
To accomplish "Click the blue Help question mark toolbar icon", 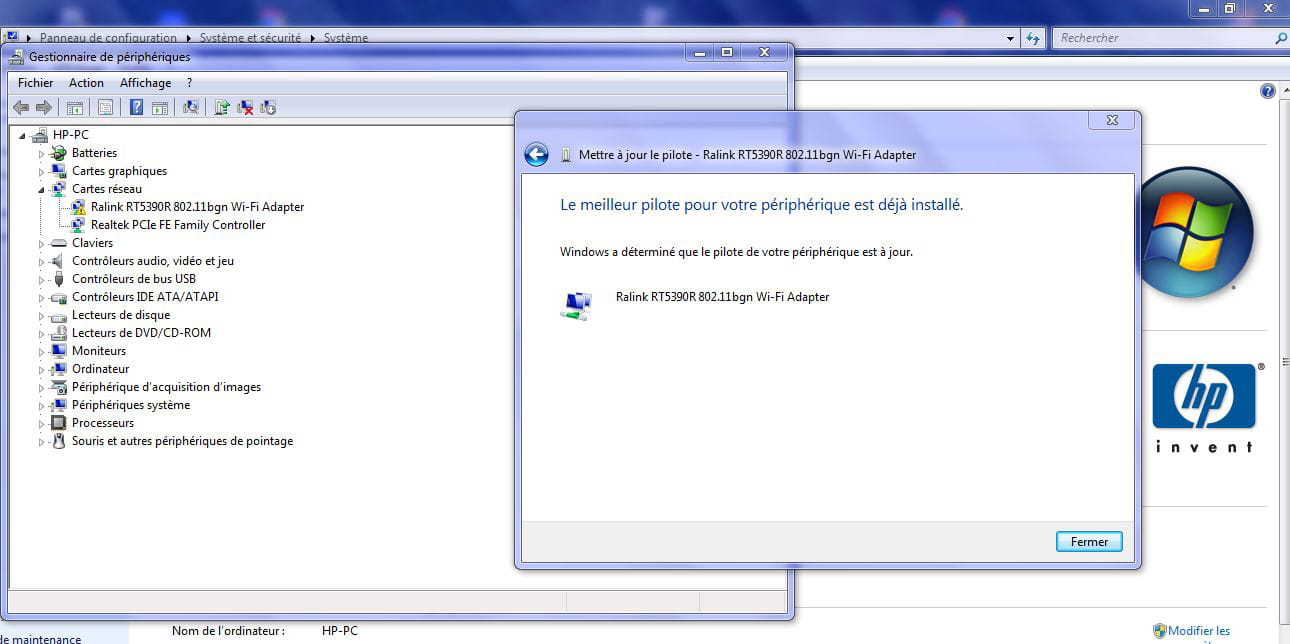I will pyautogui.click(x=136, y=107).
